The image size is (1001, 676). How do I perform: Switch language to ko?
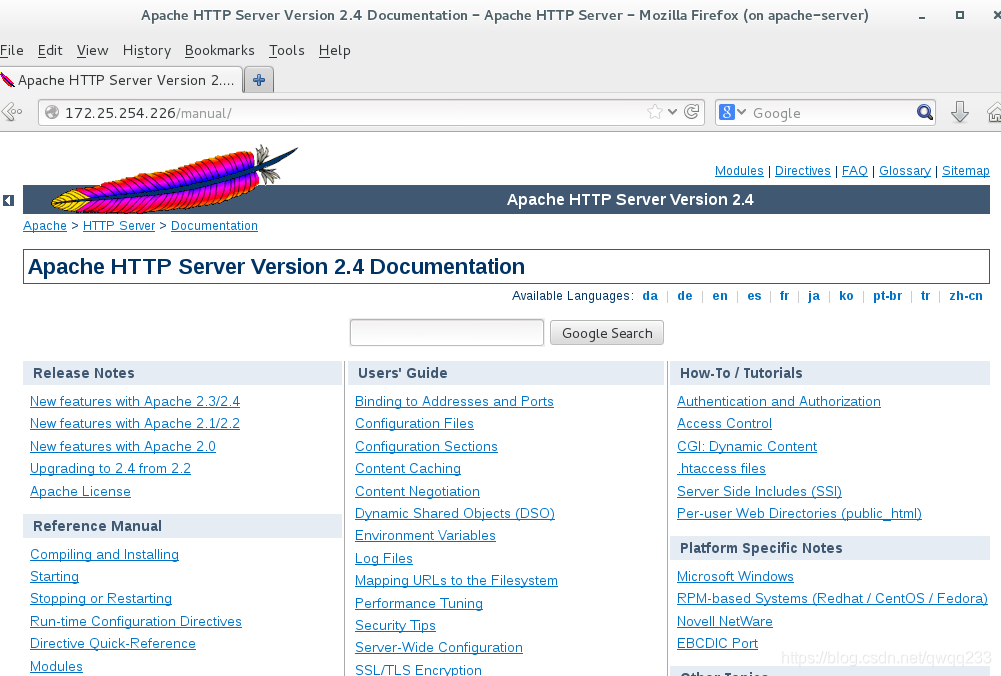coord(846,296)
